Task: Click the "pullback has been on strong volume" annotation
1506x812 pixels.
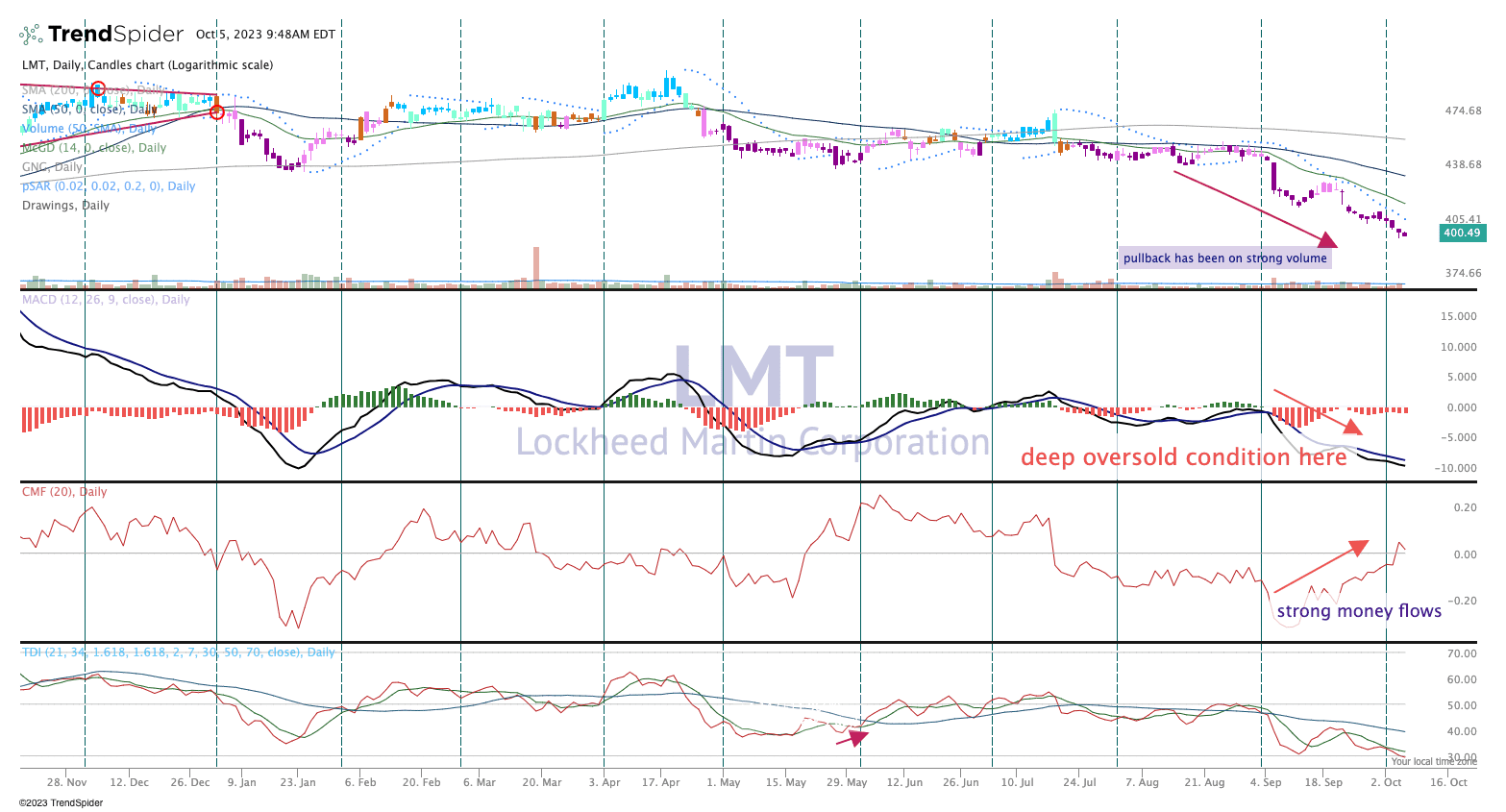Action: tap(1225, 258)
